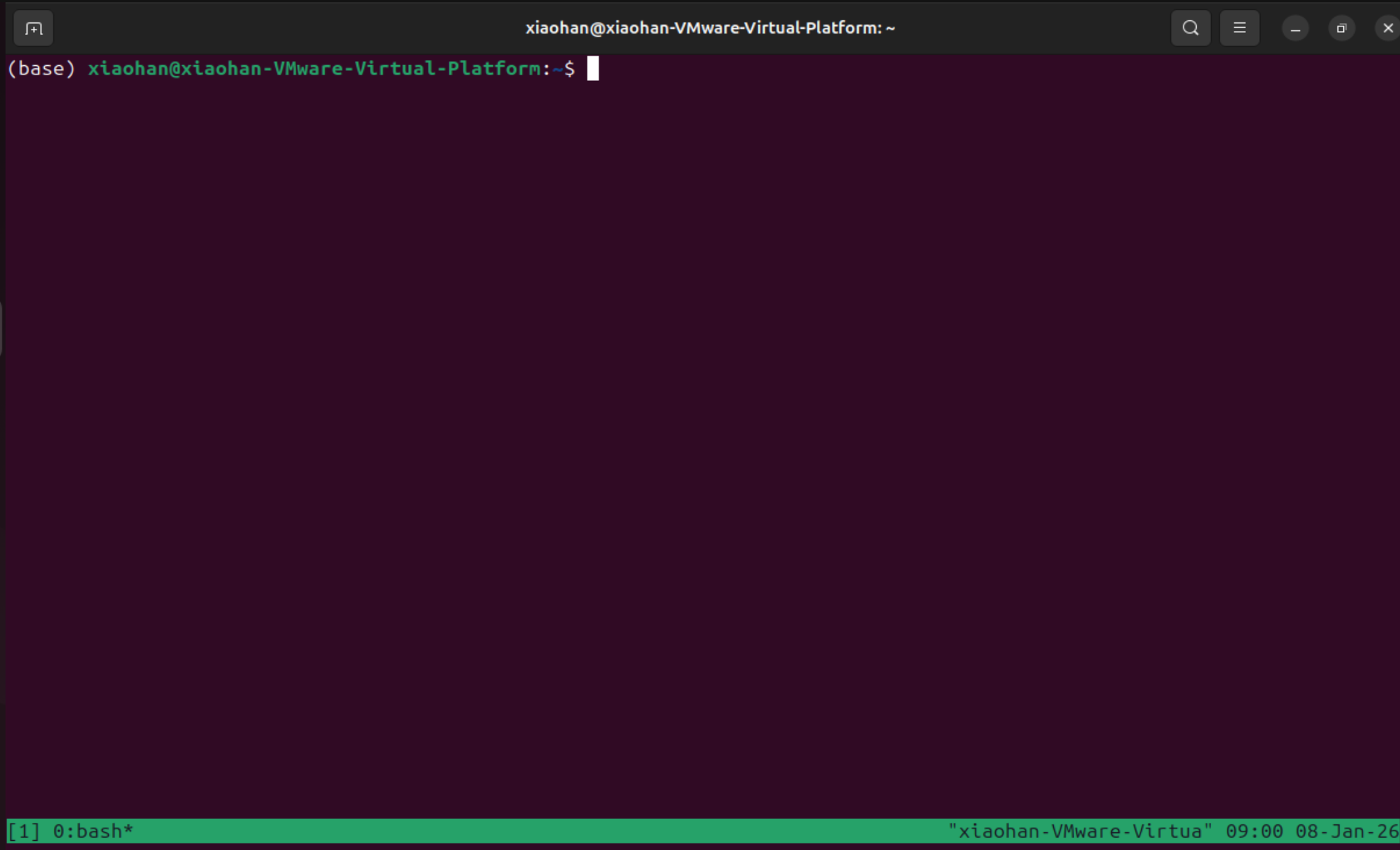Click the search magnifier icon
Image resolution: width=1400 pixels, height=850 pixels.
(1190, 28)
